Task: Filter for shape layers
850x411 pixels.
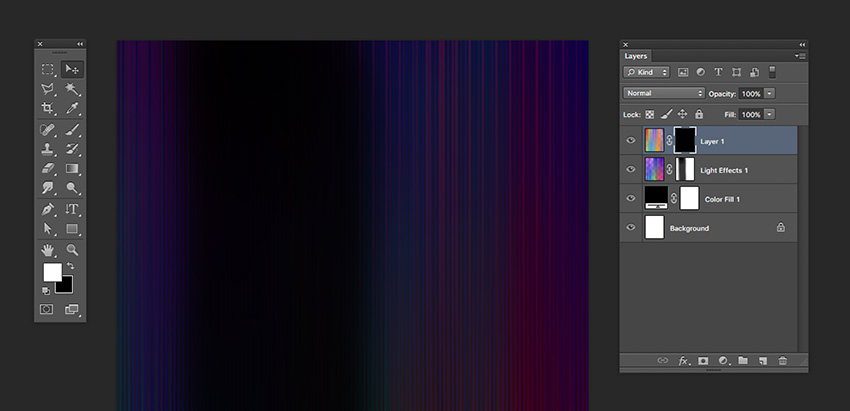Action: pos(736,72)
